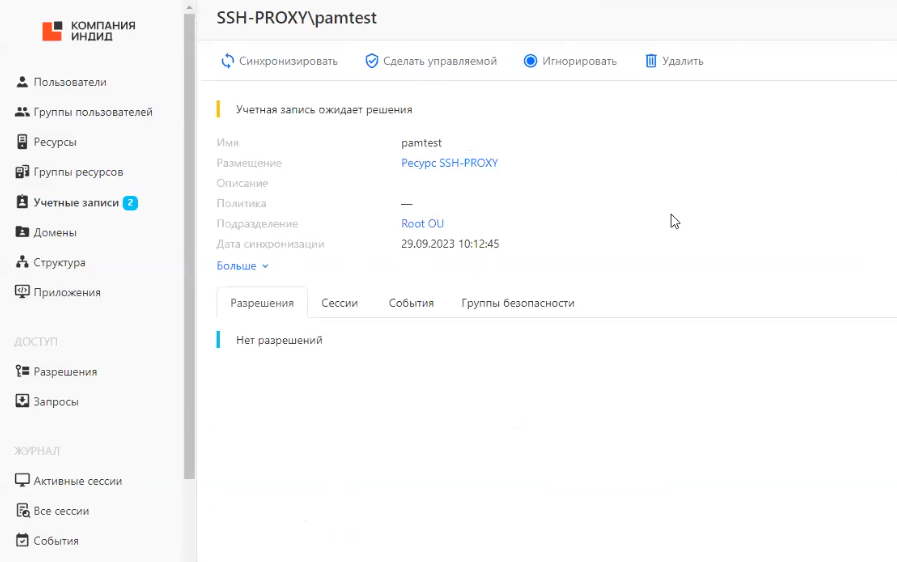Open Ресурсы via its server icon
897x562 pixels.
(x=22, y=142)
